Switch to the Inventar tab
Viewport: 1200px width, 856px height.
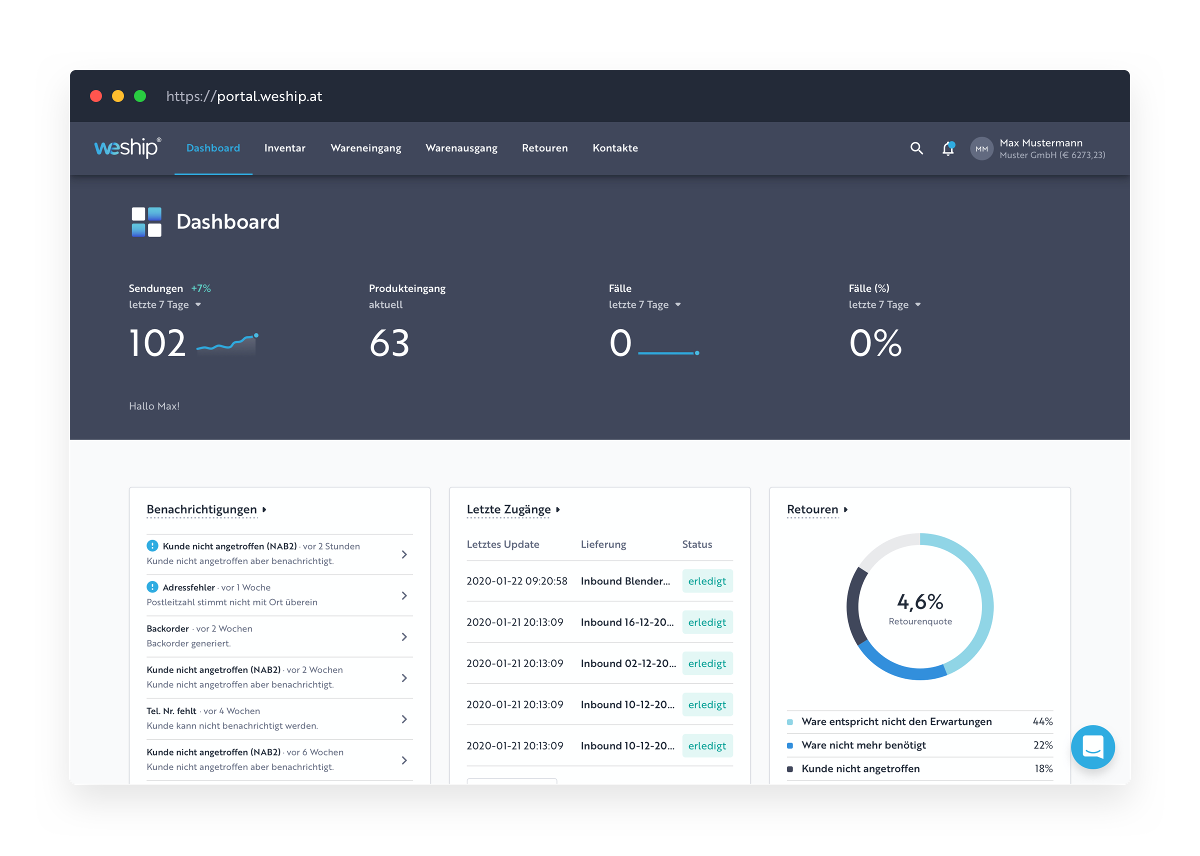[x=285, y=148]
